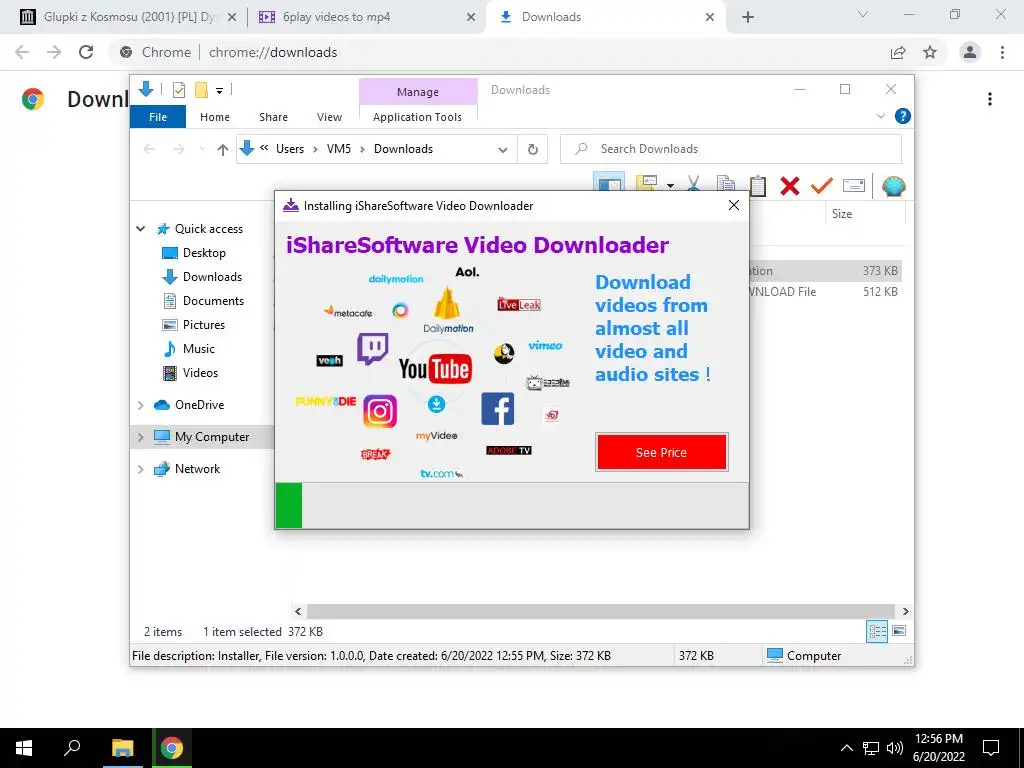Open the folder options dropdown arrow
The width and height of the screenshot is (1024, 768).
(670, 186)
